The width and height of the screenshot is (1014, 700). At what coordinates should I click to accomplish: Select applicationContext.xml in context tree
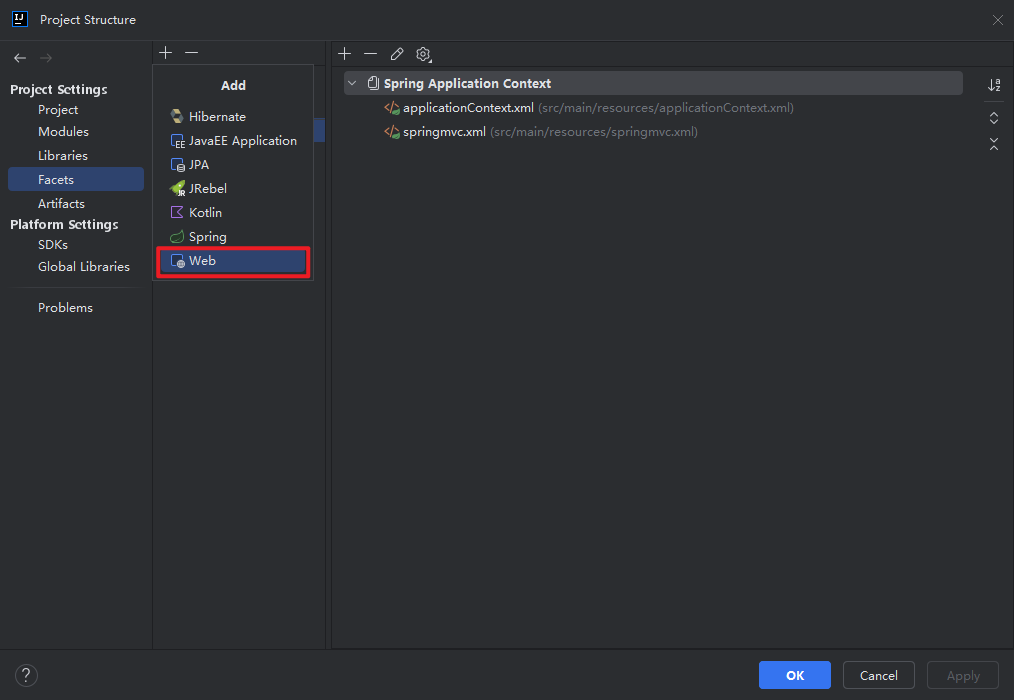pos(588,108)
